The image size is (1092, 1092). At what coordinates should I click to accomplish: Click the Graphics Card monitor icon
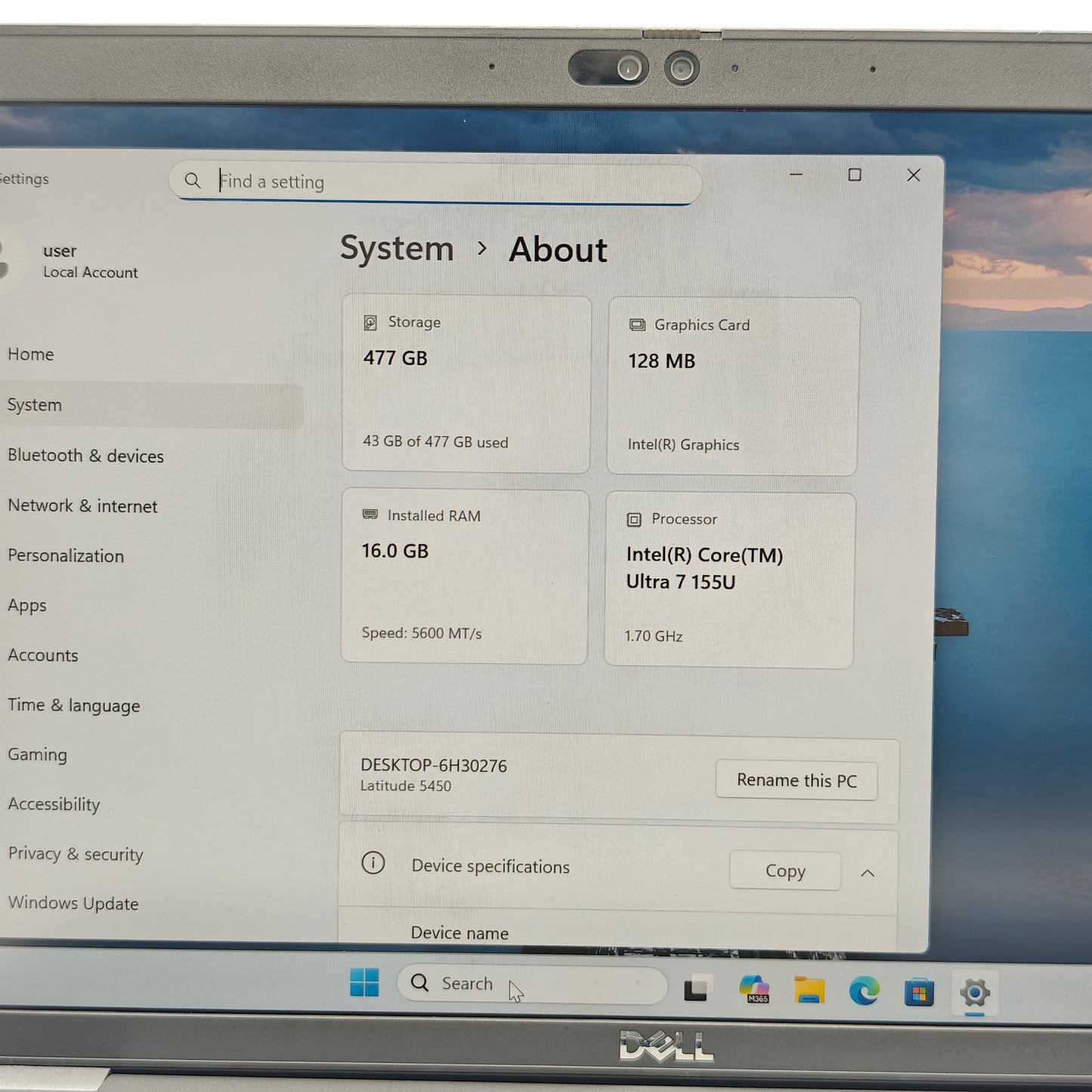(637, 325)
